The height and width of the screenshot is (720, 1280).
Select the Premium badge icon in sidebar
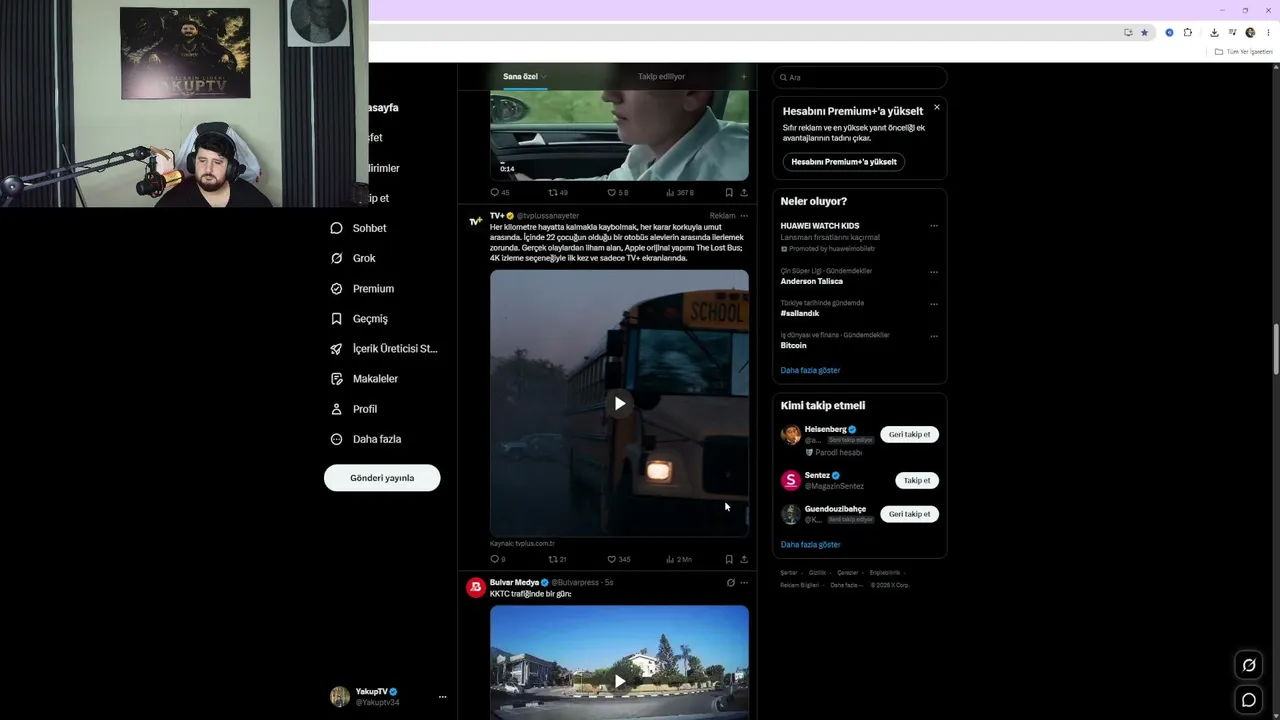[337, 288]
